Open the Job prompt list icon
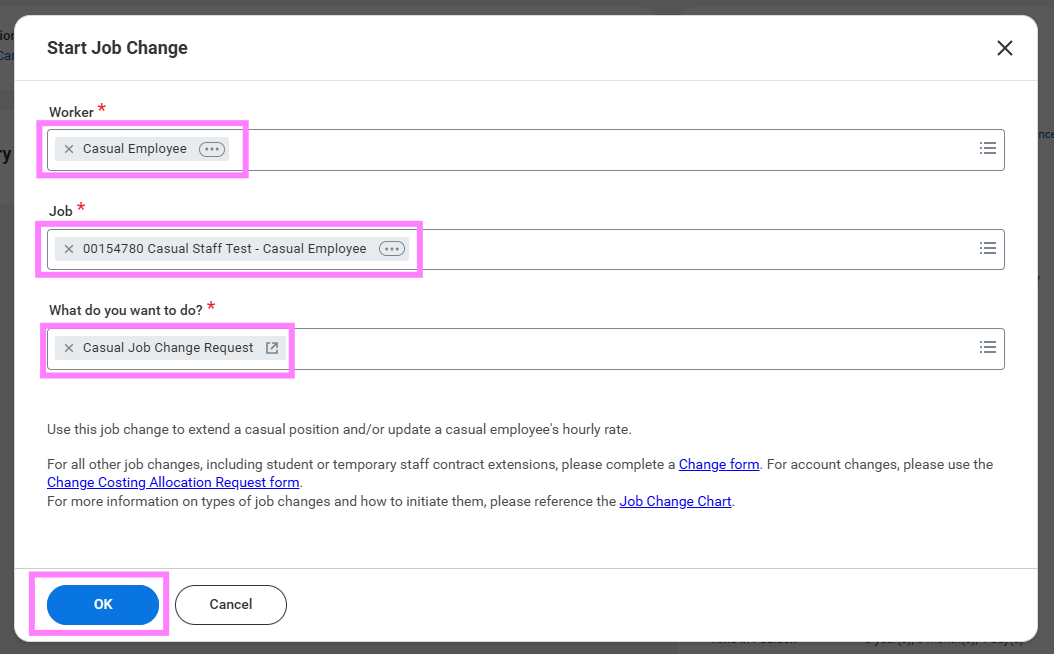Viewport: 1054px width, 654px height. 988,248
